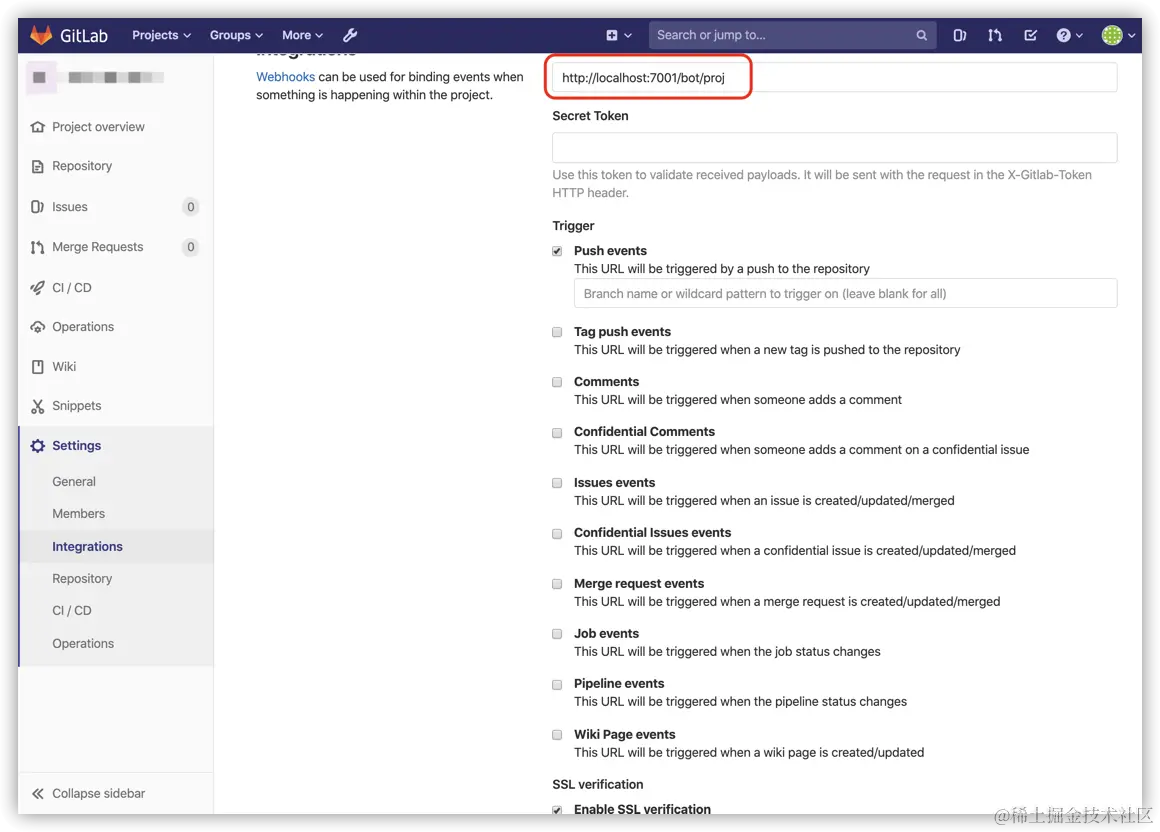Click the Secret Token input field
The image size is (1160, 832).
tap(834, 147)
